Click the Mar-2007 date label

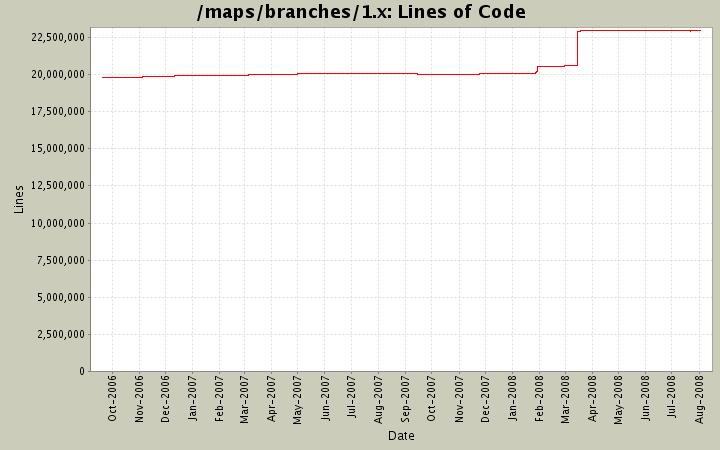(244, 399)
